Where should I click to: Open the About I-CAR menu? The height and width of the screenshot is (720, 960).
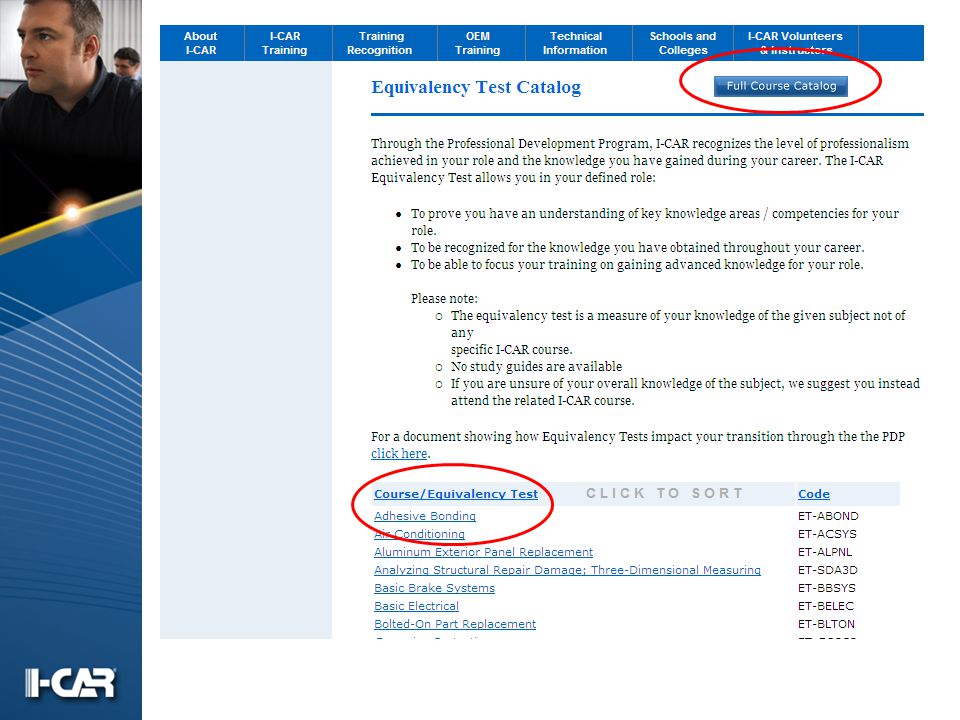pyautogui.click(x=201, y=43)
